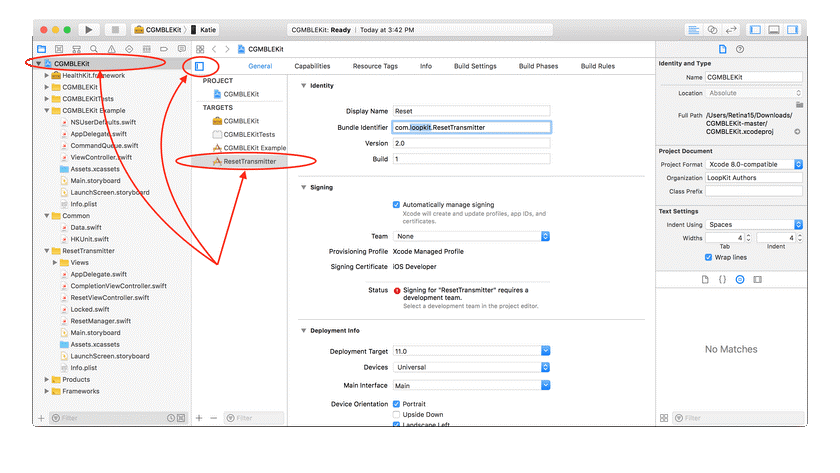Image resolution: width=840 pixels, height=473 pixels.
Task: Switch to the Build Rules tab
Action: (598, 66)
